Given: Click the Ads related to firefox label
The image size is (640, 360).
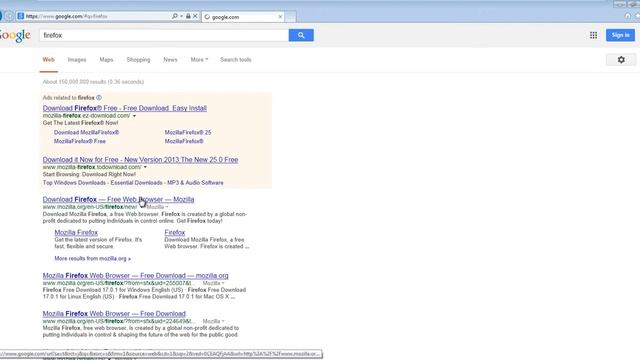Looking at the screenshot, I should click(x=69, y=98).
